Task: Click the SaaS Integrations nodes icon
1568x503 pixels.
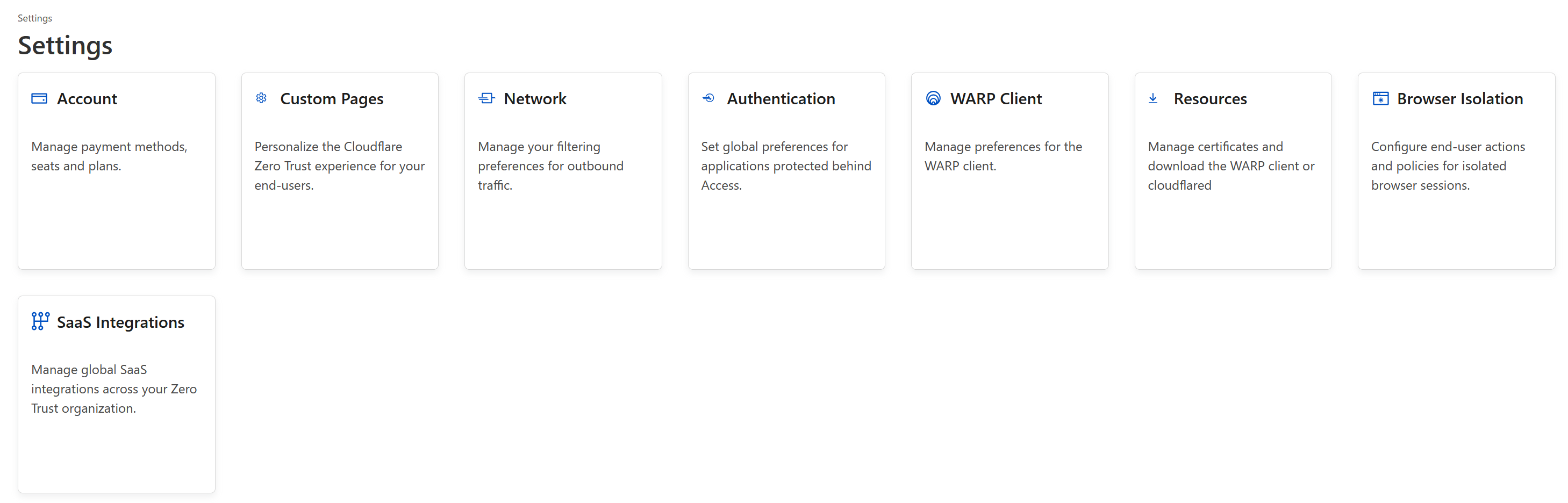Action: pyautogui.click(x=40, y=321)
